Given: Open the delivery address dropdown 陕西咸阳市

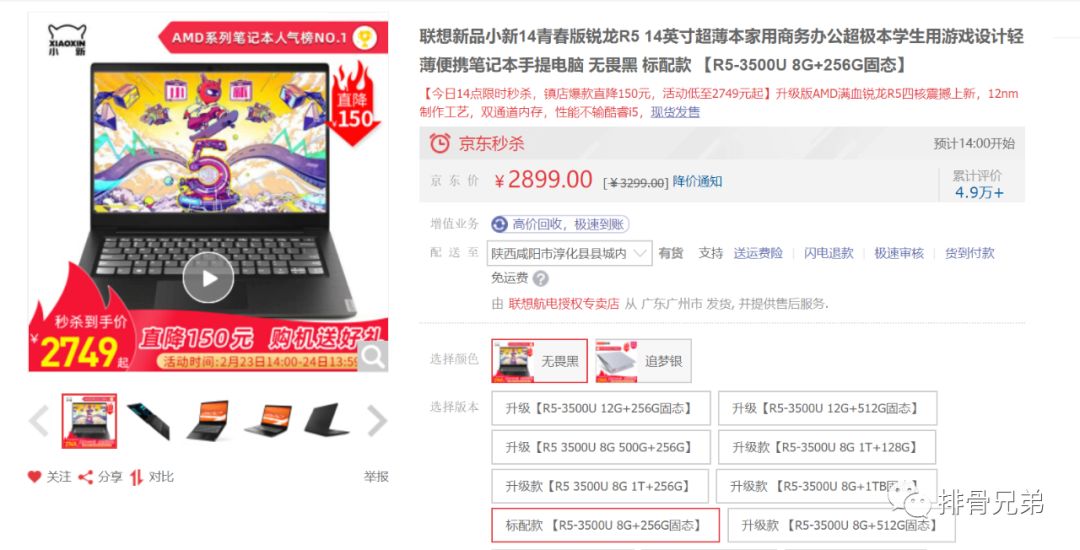Looking at the screenshot, I should [569, 253].
